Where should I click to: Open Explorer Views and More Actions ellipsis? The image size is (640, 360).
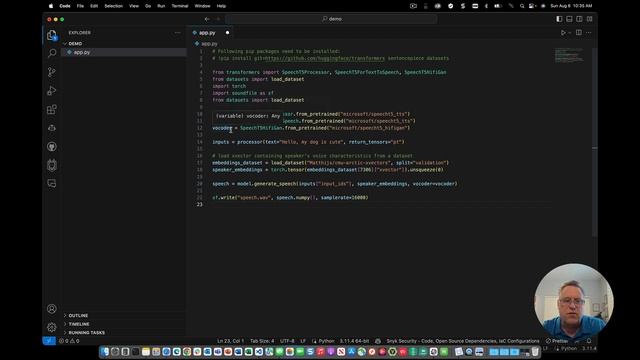pos(178,33)
